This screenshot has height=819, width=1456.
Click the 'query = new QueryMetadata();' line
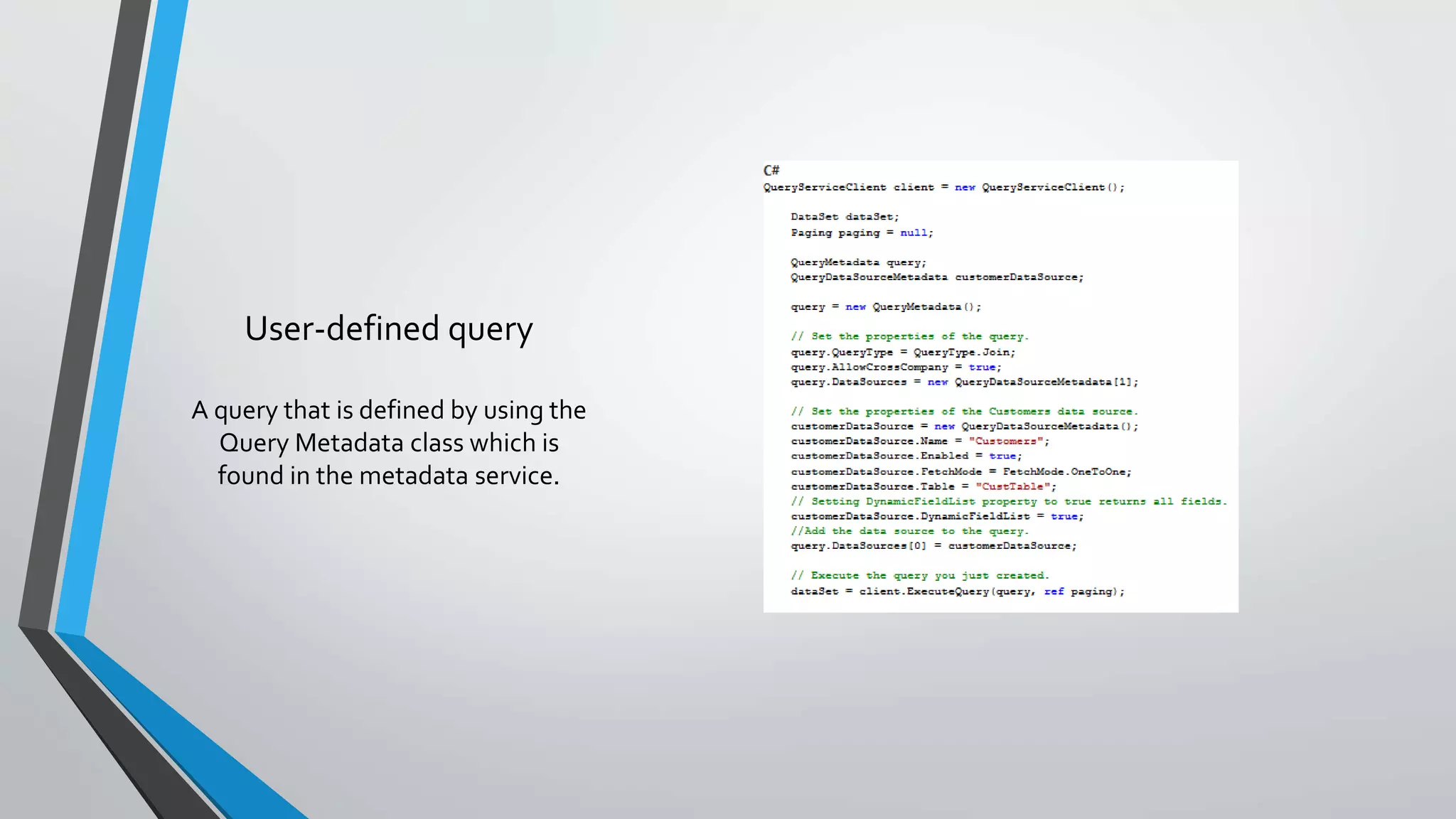point(886,307)
